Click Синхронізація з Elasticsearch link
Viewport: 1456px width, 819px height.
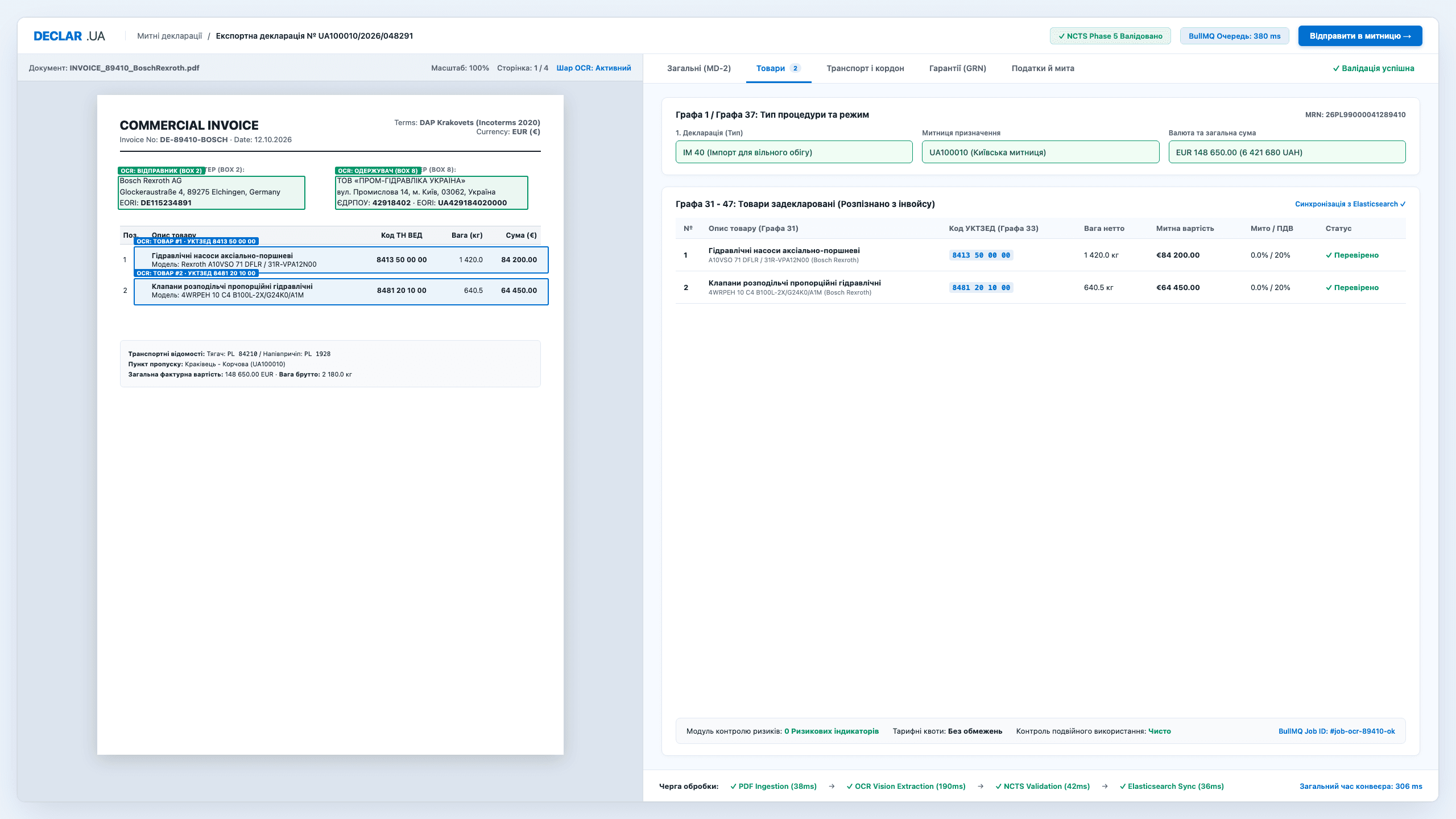coord(1350,204)
